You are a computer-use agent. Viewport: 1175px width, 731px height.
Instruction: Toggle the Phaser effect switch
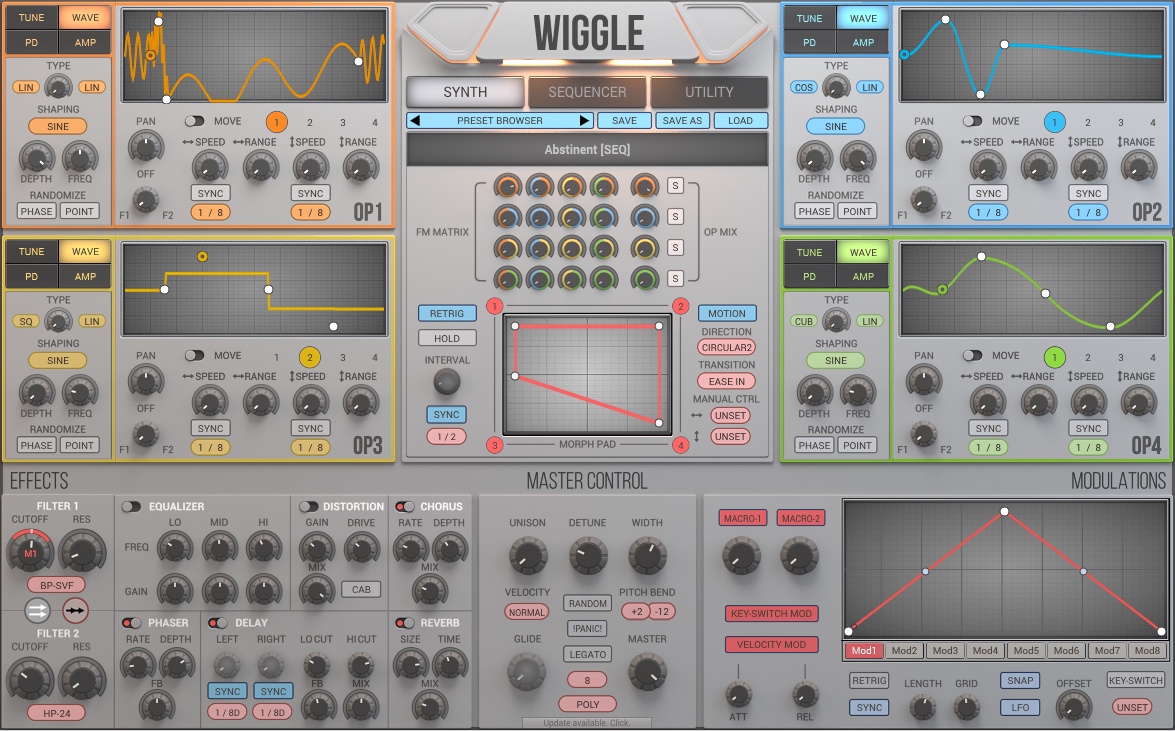[x=132, y=623]
